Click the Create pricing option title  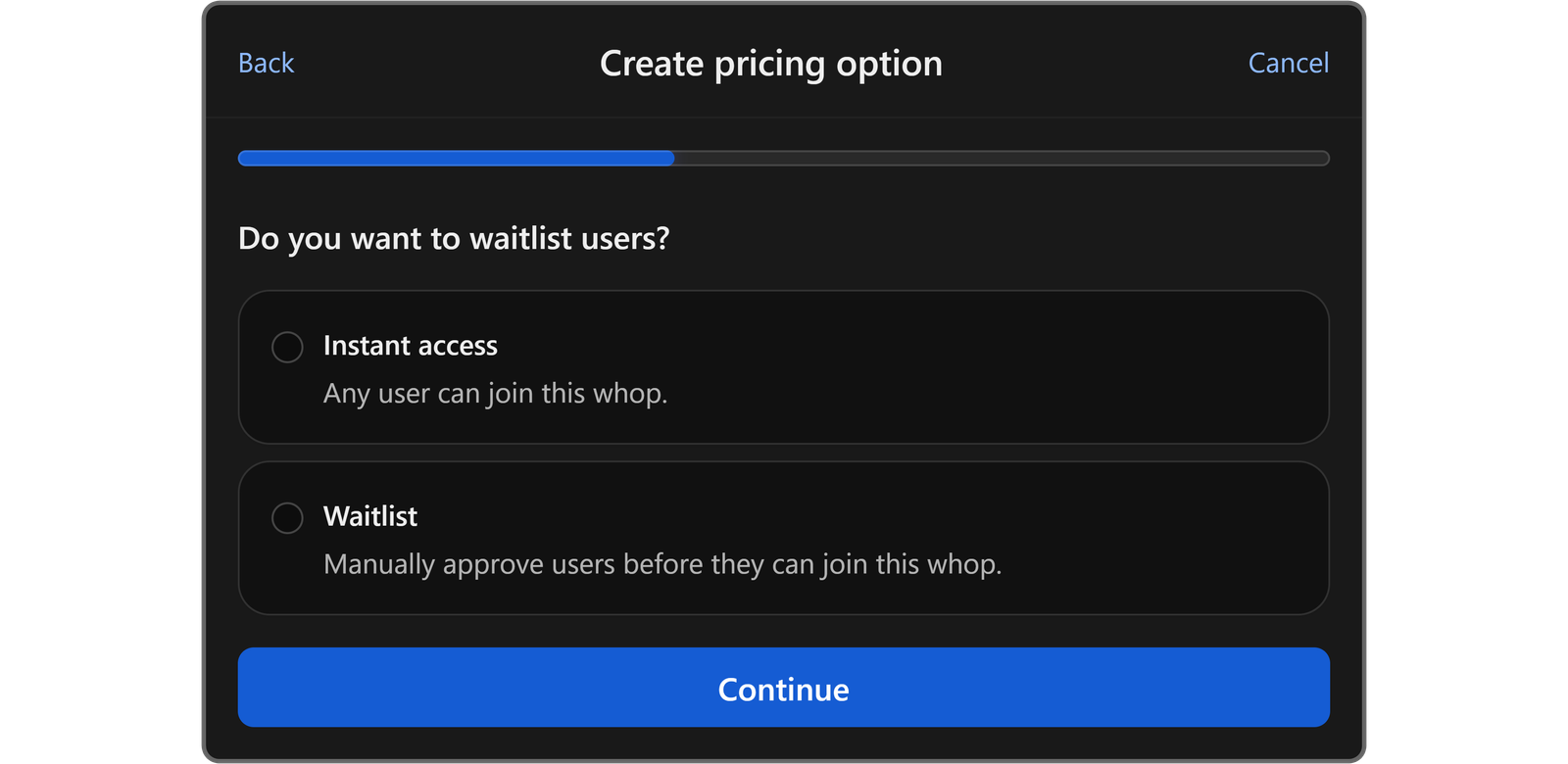[x=772, y=63]
